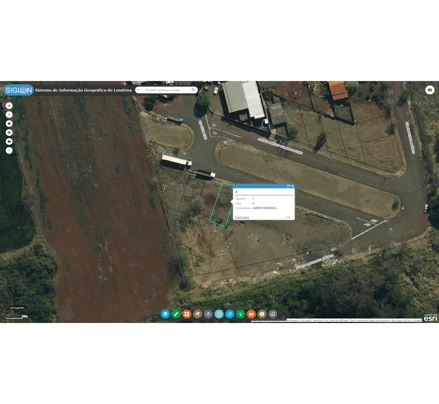
Task: Click the top-right round map button
Action: click(x=430, y=90)
